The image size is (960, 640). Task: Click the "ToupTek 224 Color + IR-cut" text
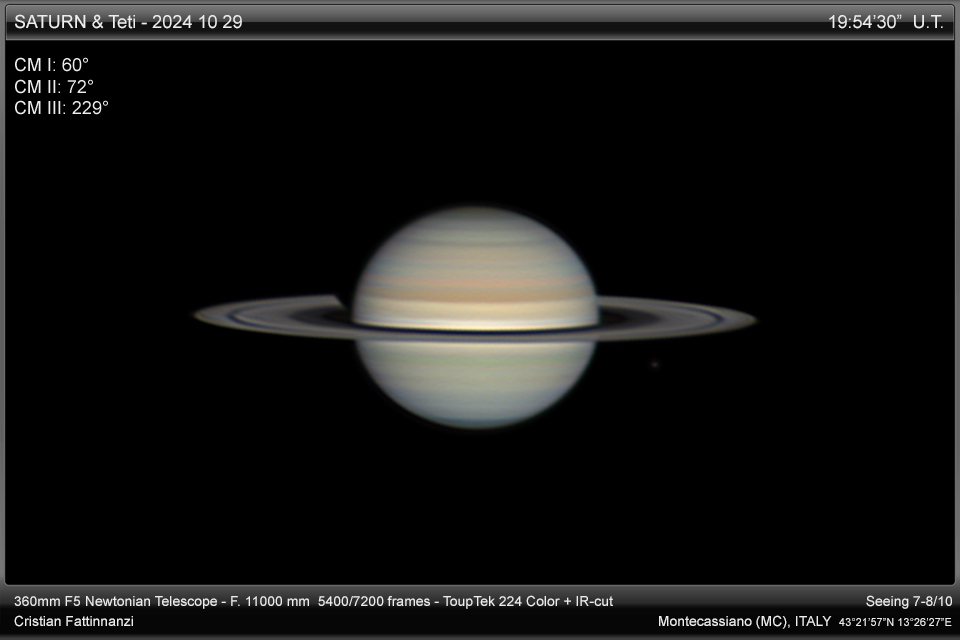528,601
